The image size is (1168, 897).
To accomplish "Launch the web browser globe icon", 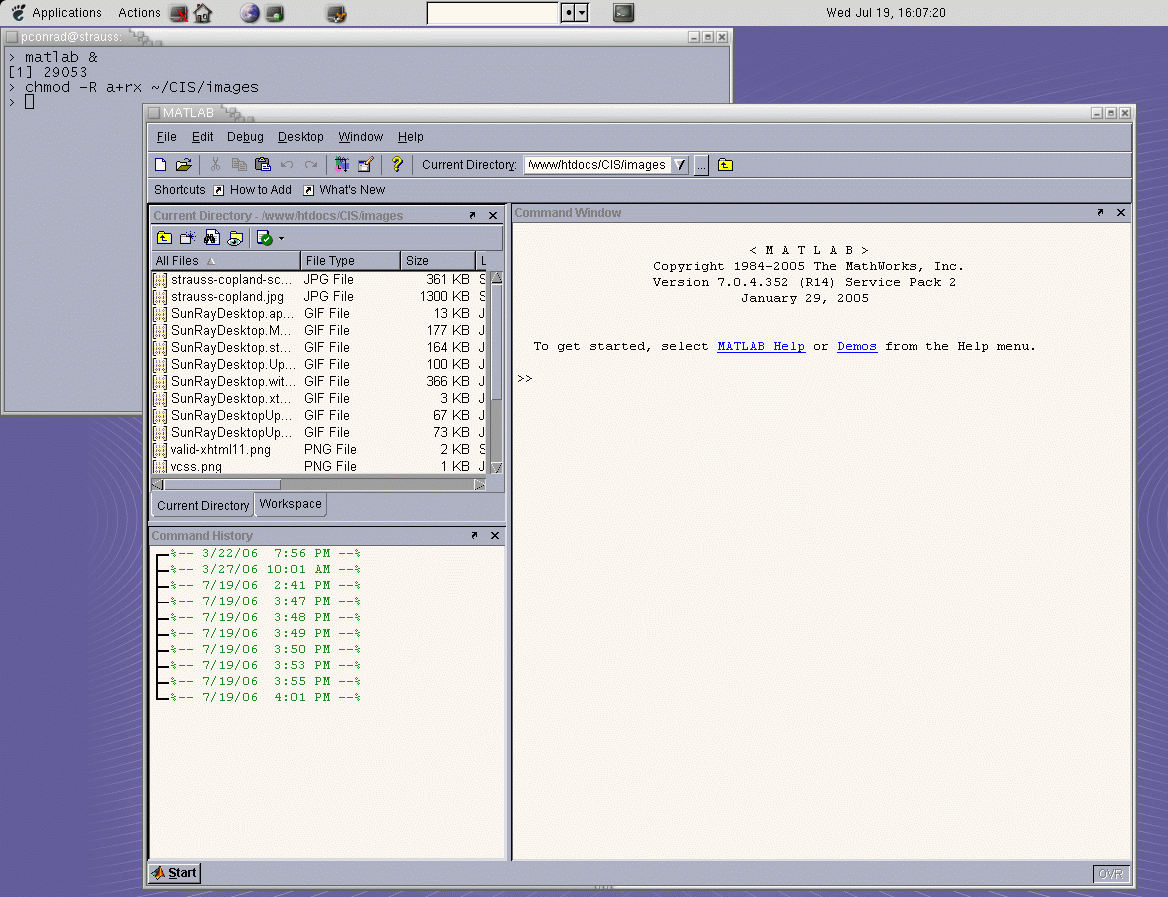I will tap(250, 13).
